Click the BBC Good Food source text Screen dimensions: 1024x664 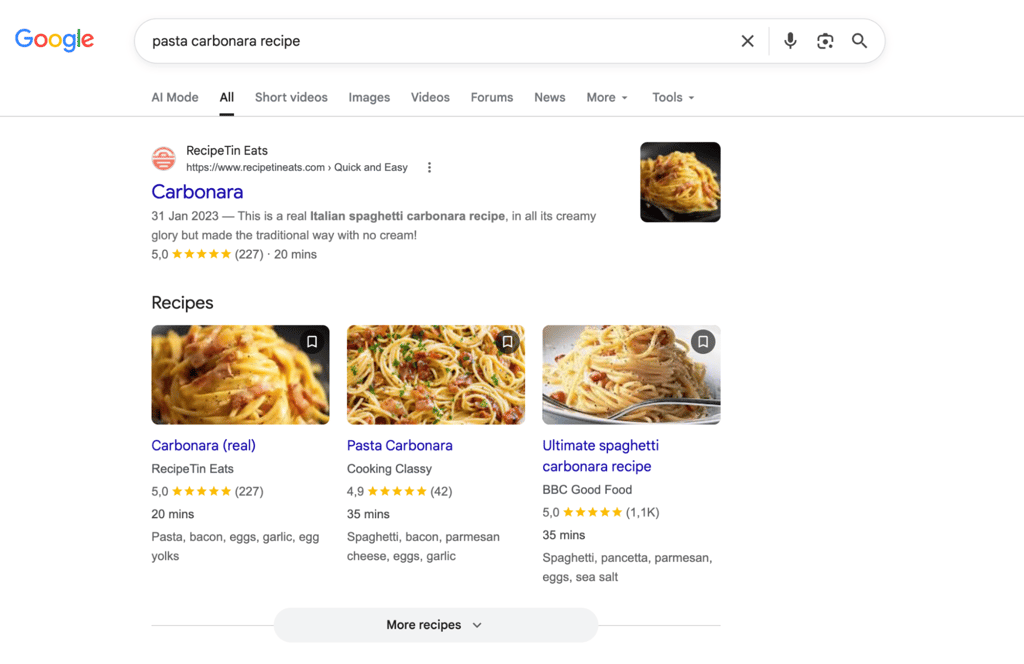587,490
